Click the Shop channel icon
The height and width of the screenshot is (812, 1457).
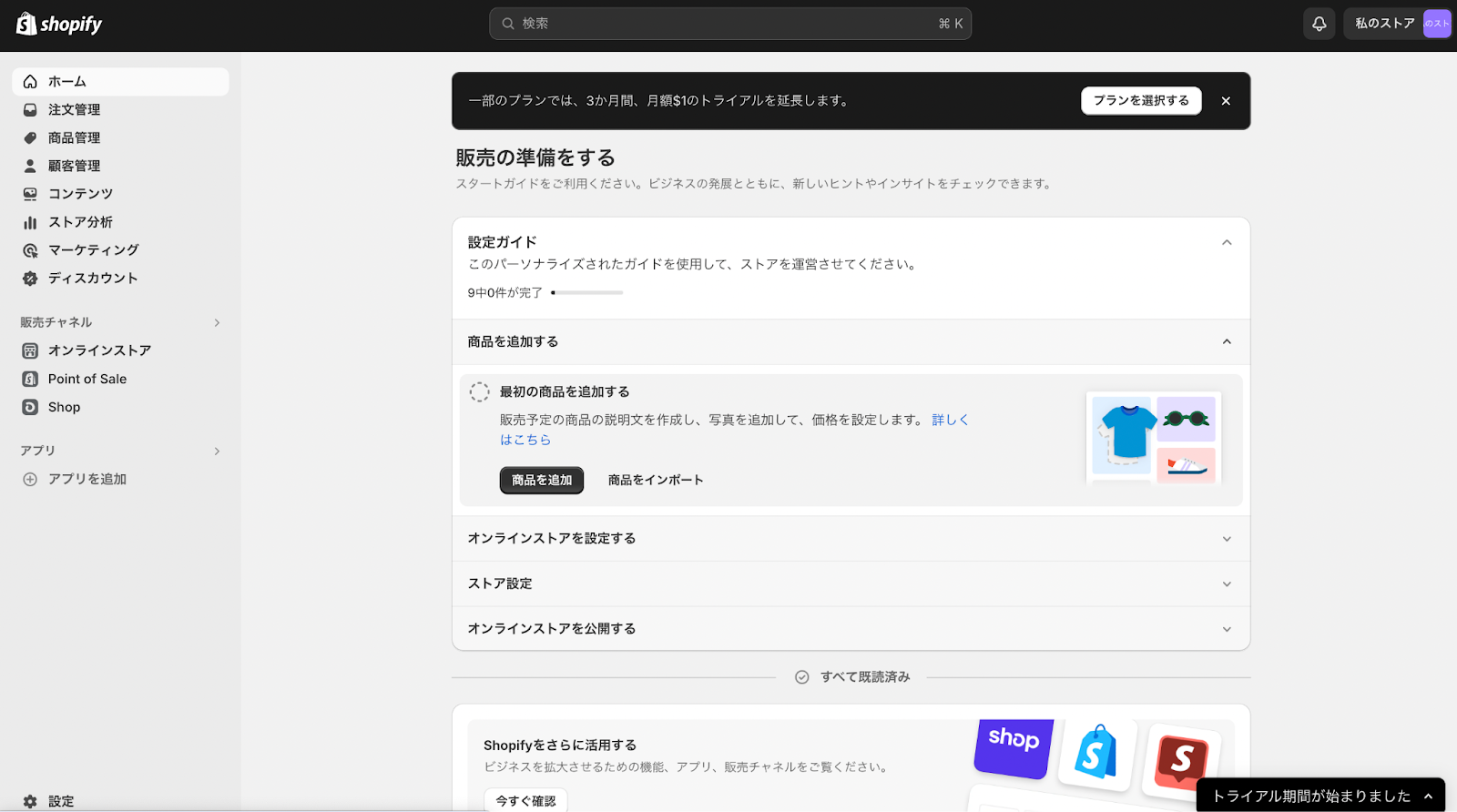(x=30, y=407)
